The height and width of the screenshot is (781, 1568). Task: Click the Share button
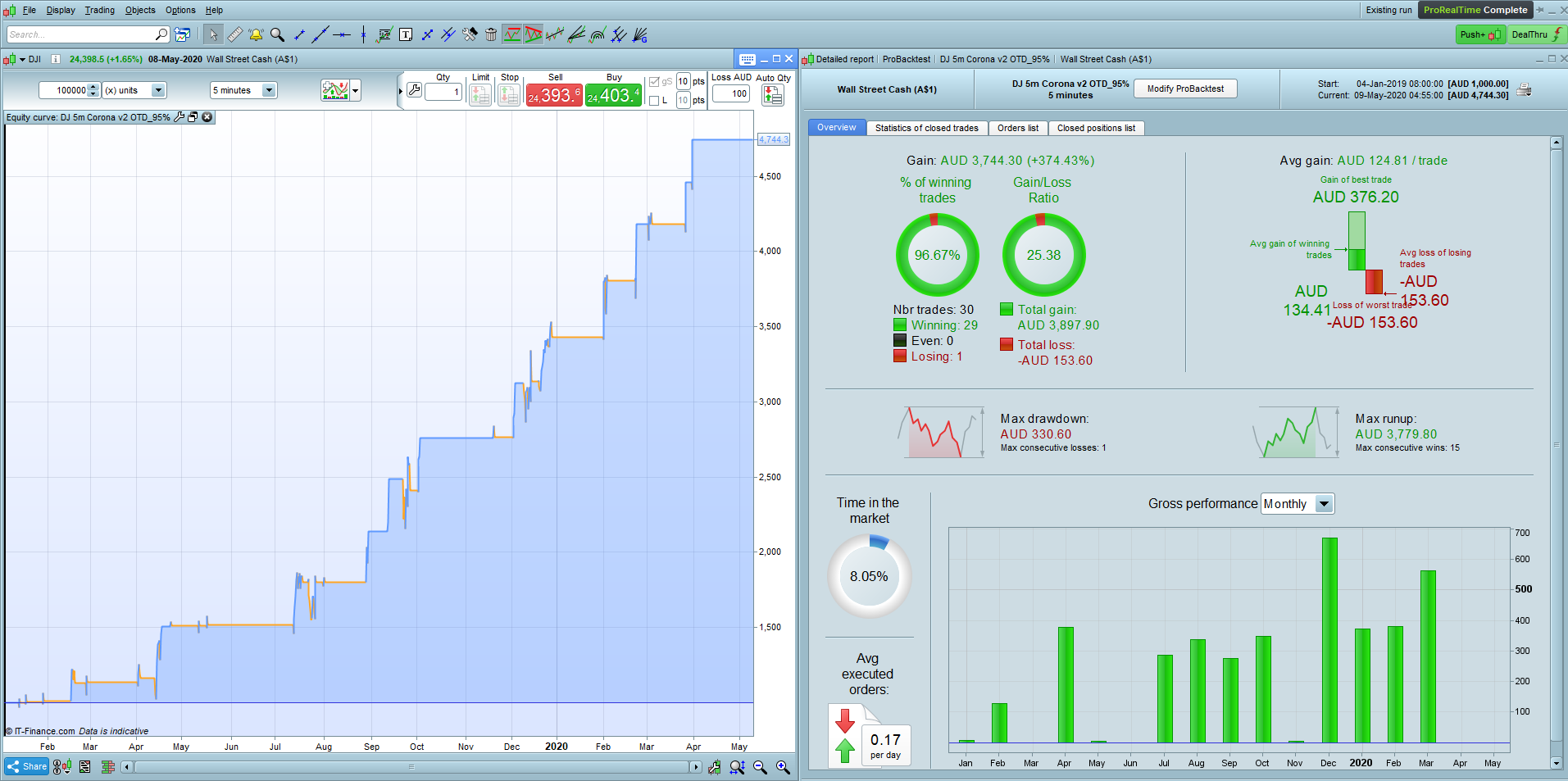27,767
